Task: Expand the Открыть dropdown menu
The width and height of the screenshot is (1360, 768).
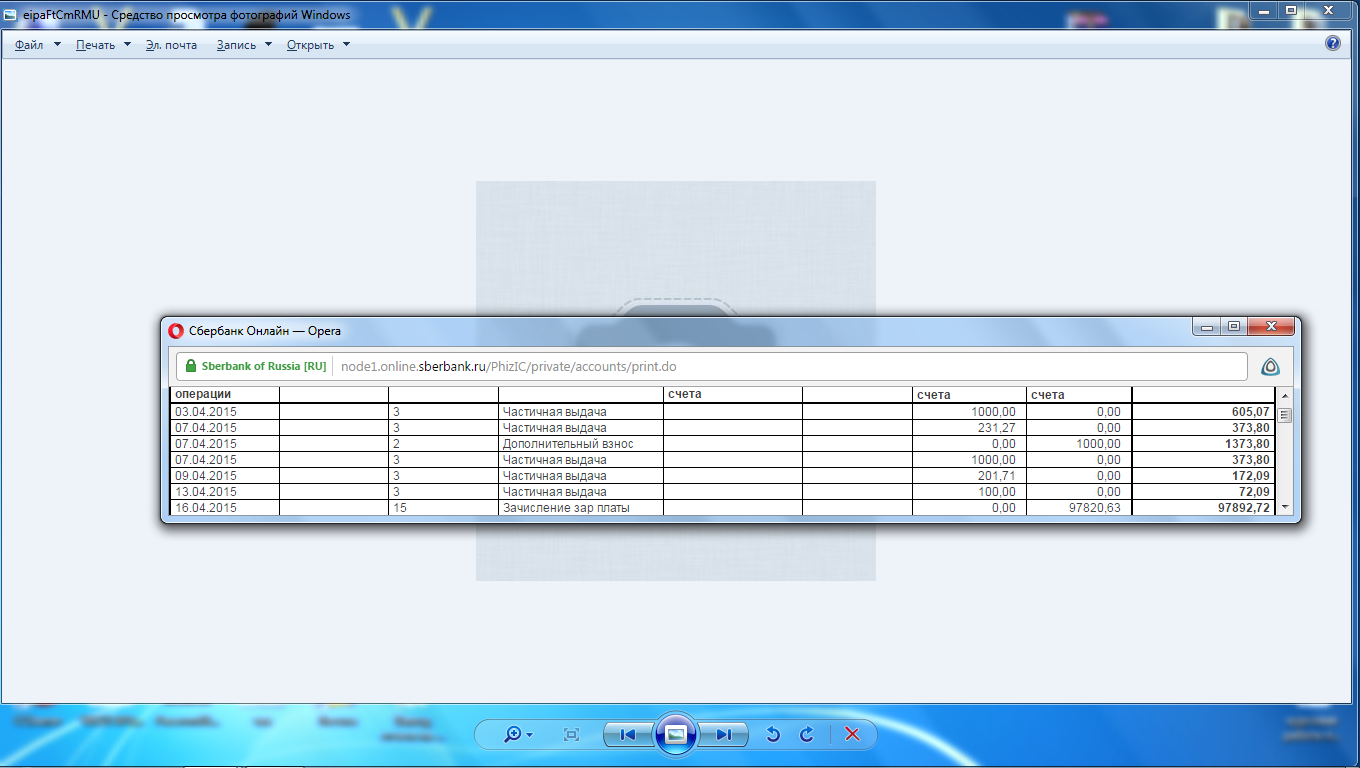Action: click(318, 45)
